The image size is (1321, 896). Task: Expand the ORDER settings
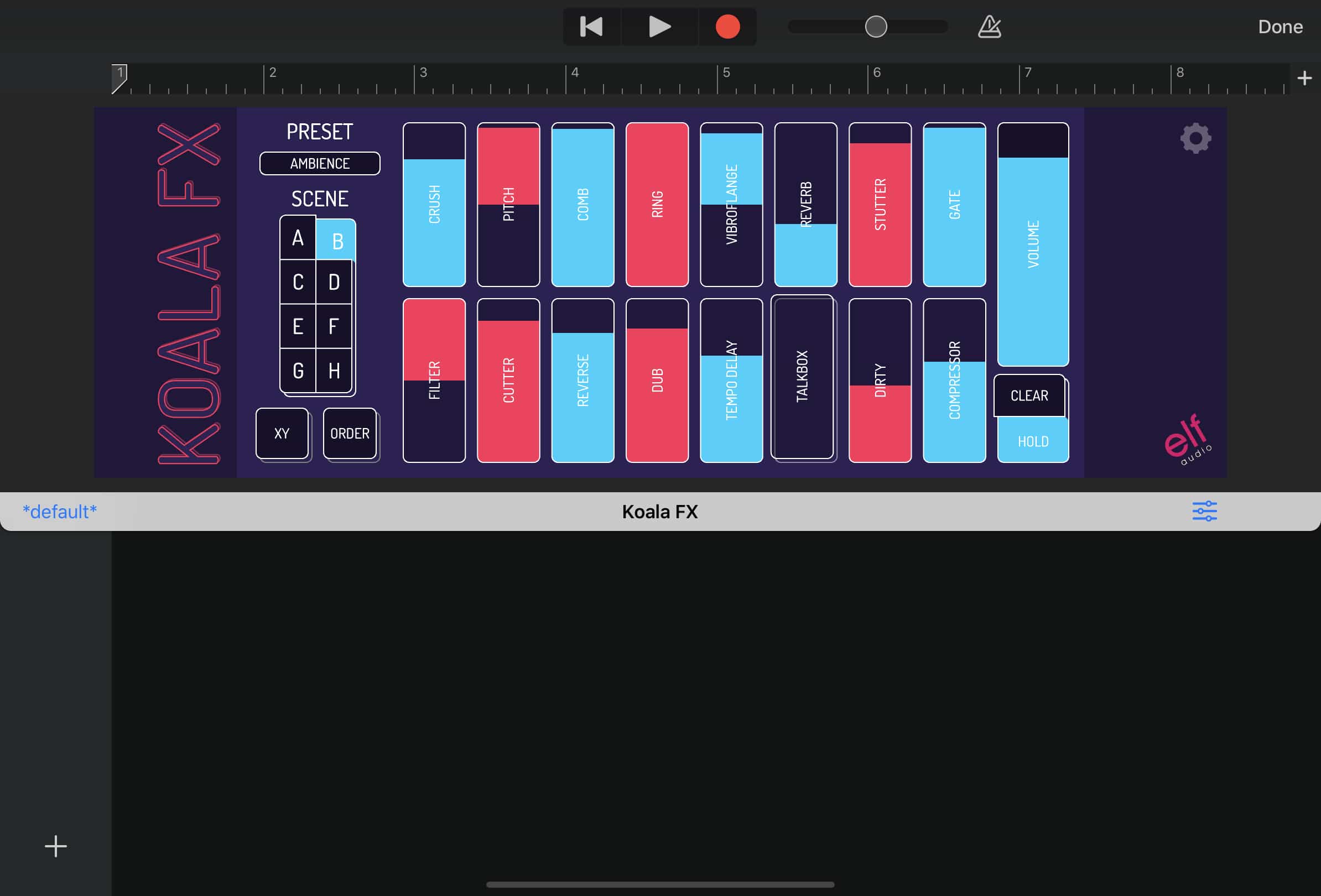click(x=349, y=432)
